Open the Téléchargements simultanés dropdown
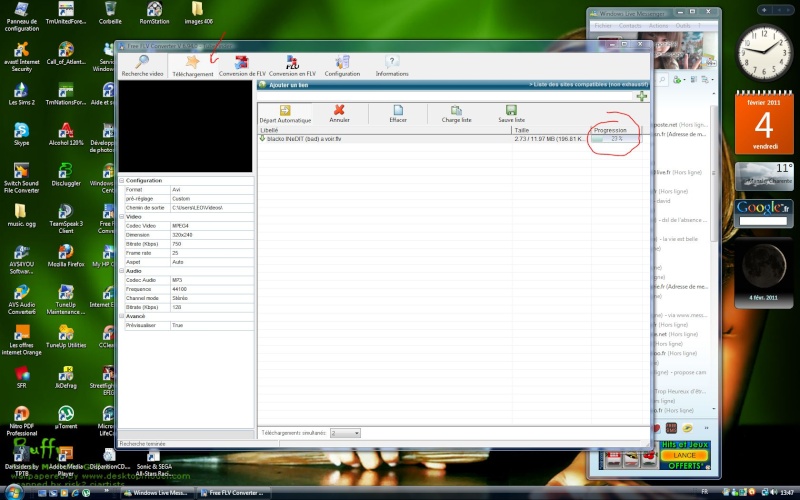The width and height of the screenshot is (800, 500). click(x=345, y=433)
